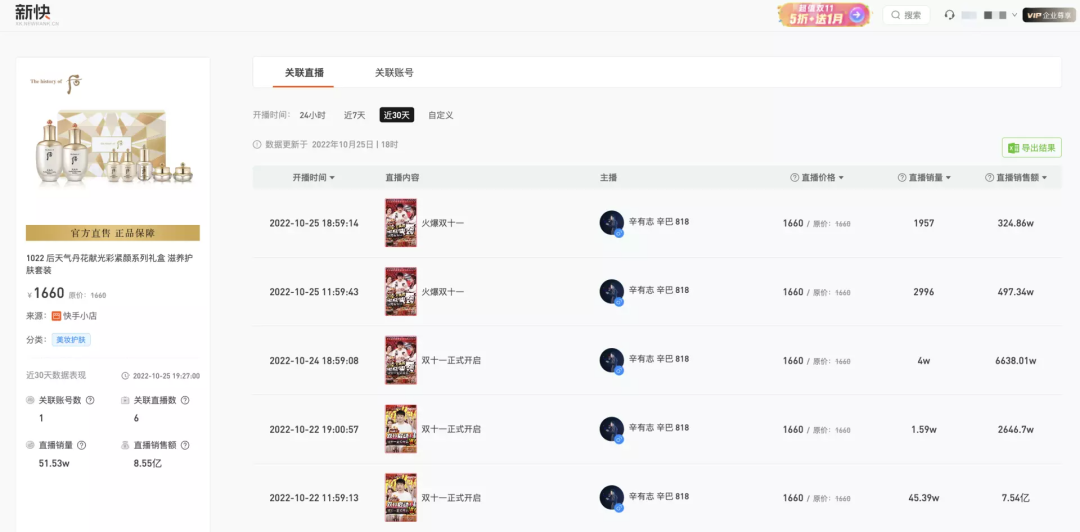
Task: Click the question icon next to 直播价格
Action: (795, 178)
